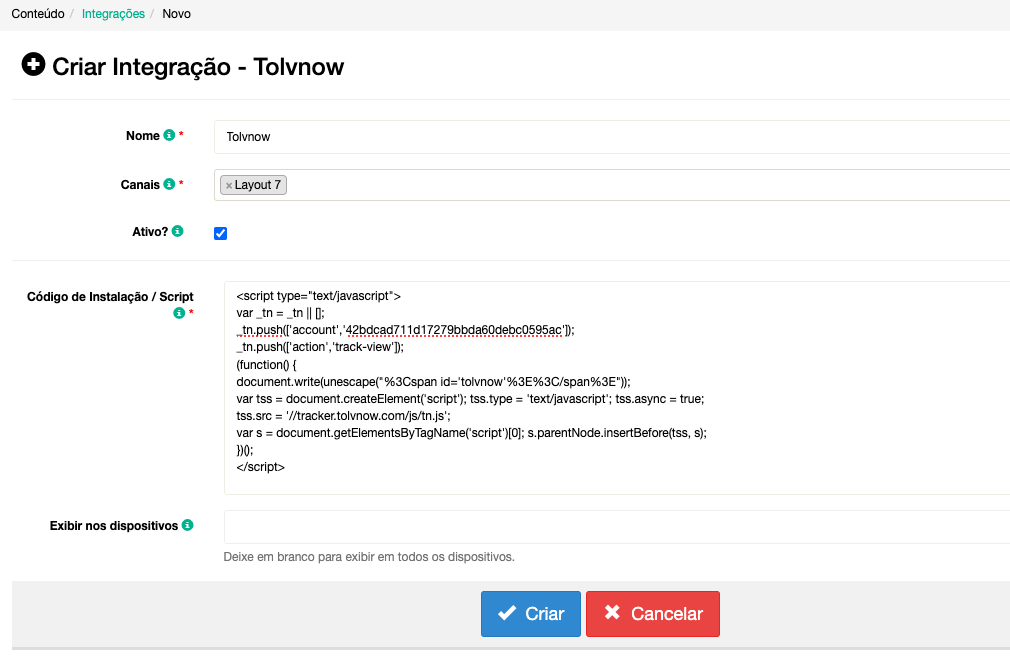Viewport: 1010px width, 660px height.
Task: Click the 'var _tn = _tn || [];' line
Action: [280, 313]
